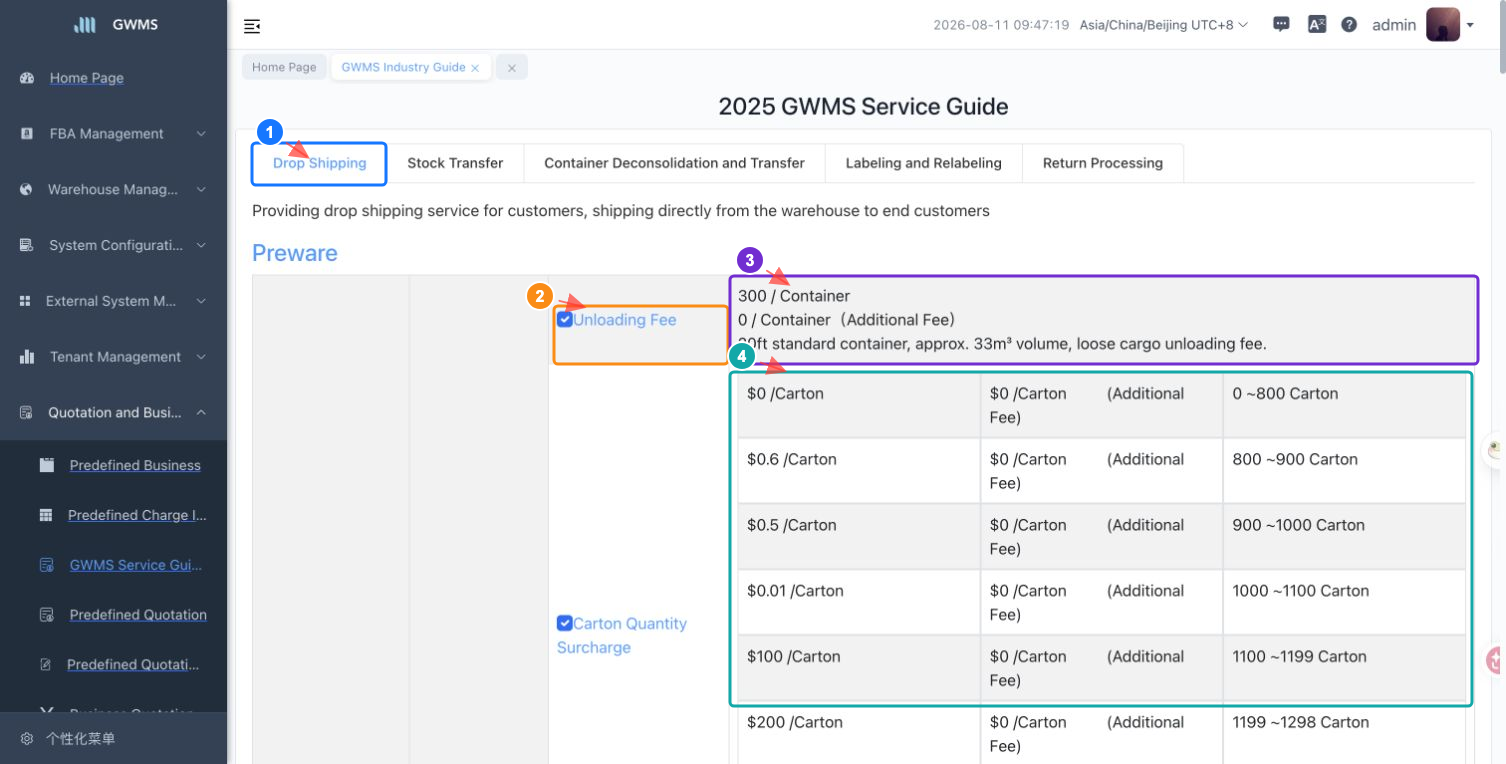Click the '300 / Container' text
The height and width of the screenshot is (764, 1506).
click(794, 296)
